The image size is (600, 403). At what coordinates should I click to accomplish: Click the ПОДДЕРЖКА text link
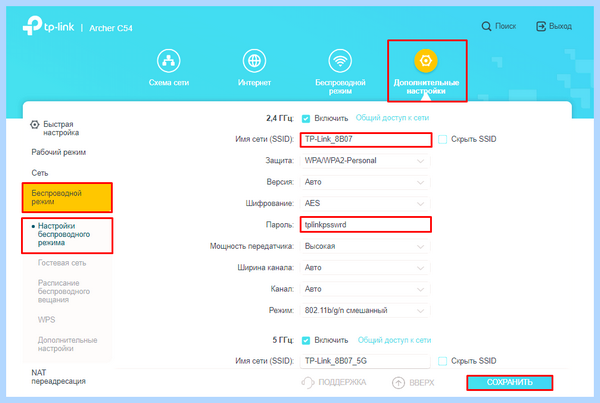tap(342, 382)
